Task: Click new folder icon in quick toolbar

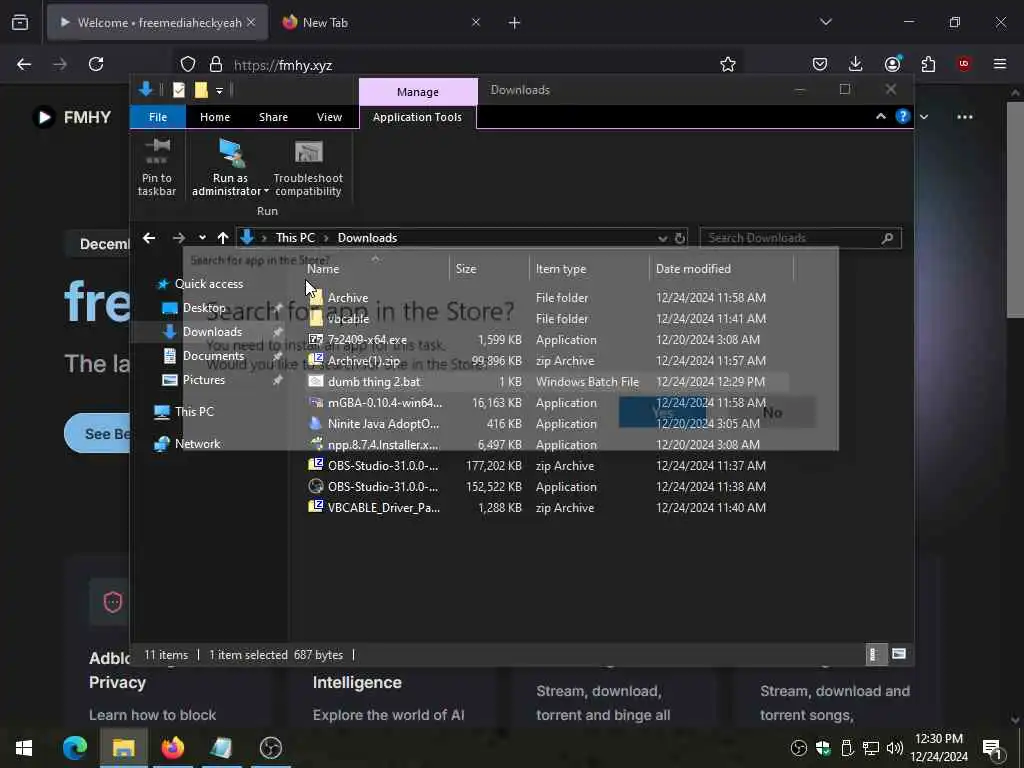Action: (x=201, y=90)
